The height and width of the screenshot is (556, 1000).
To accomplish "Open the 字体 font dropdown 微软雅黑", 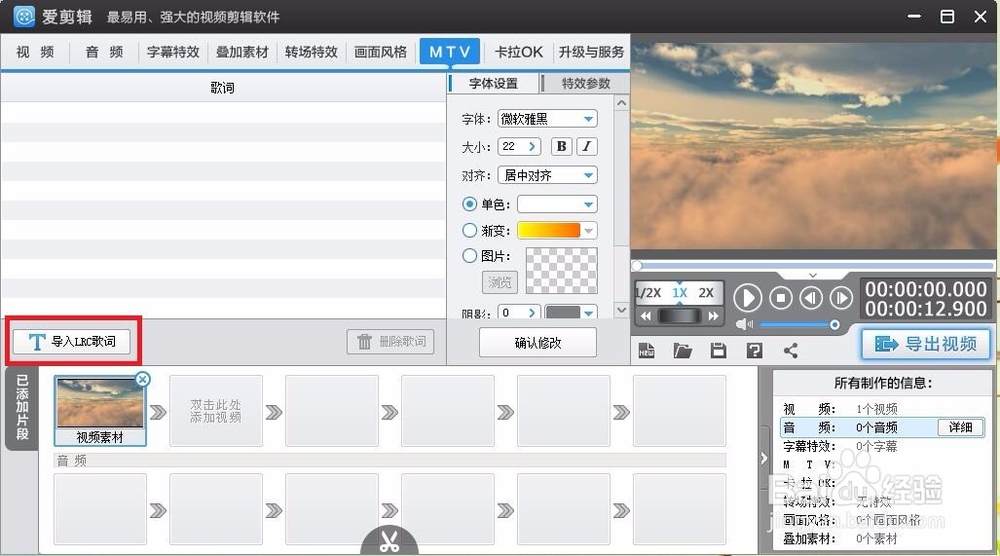I will coord(547,119).
